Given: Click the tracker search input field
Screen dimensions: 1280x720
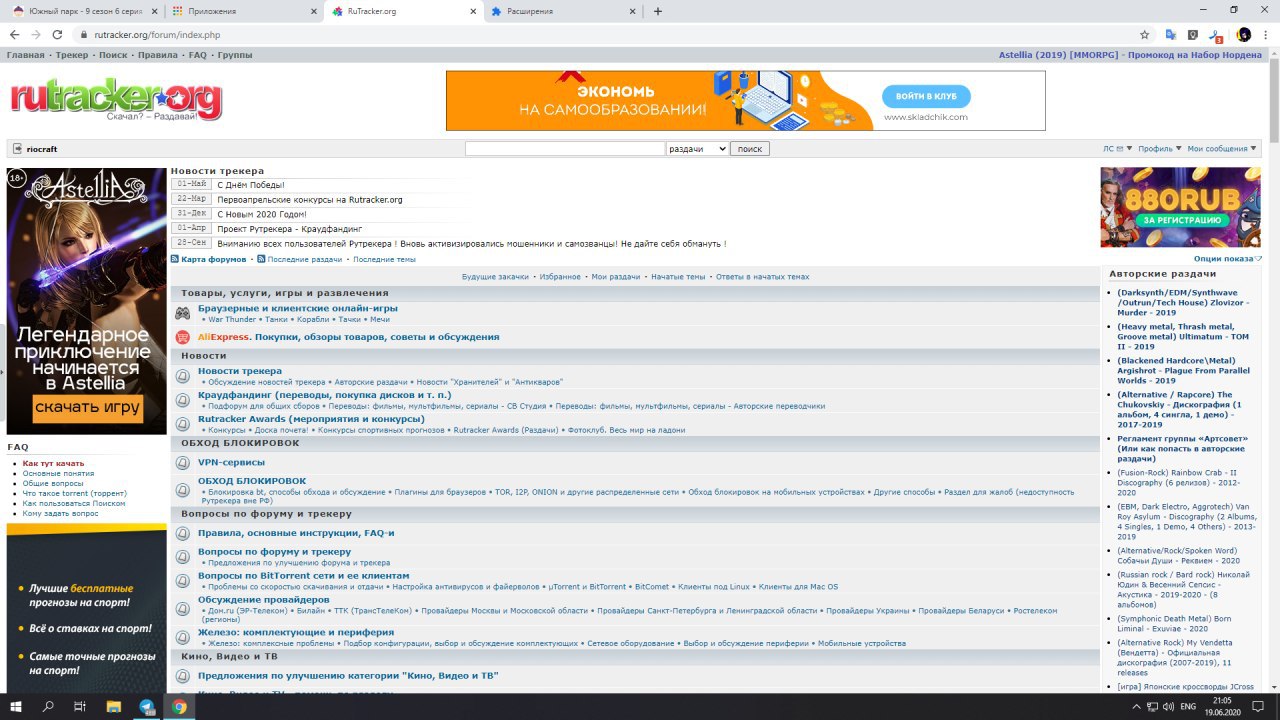Looking at the screenshot, I should click(565, 149).
